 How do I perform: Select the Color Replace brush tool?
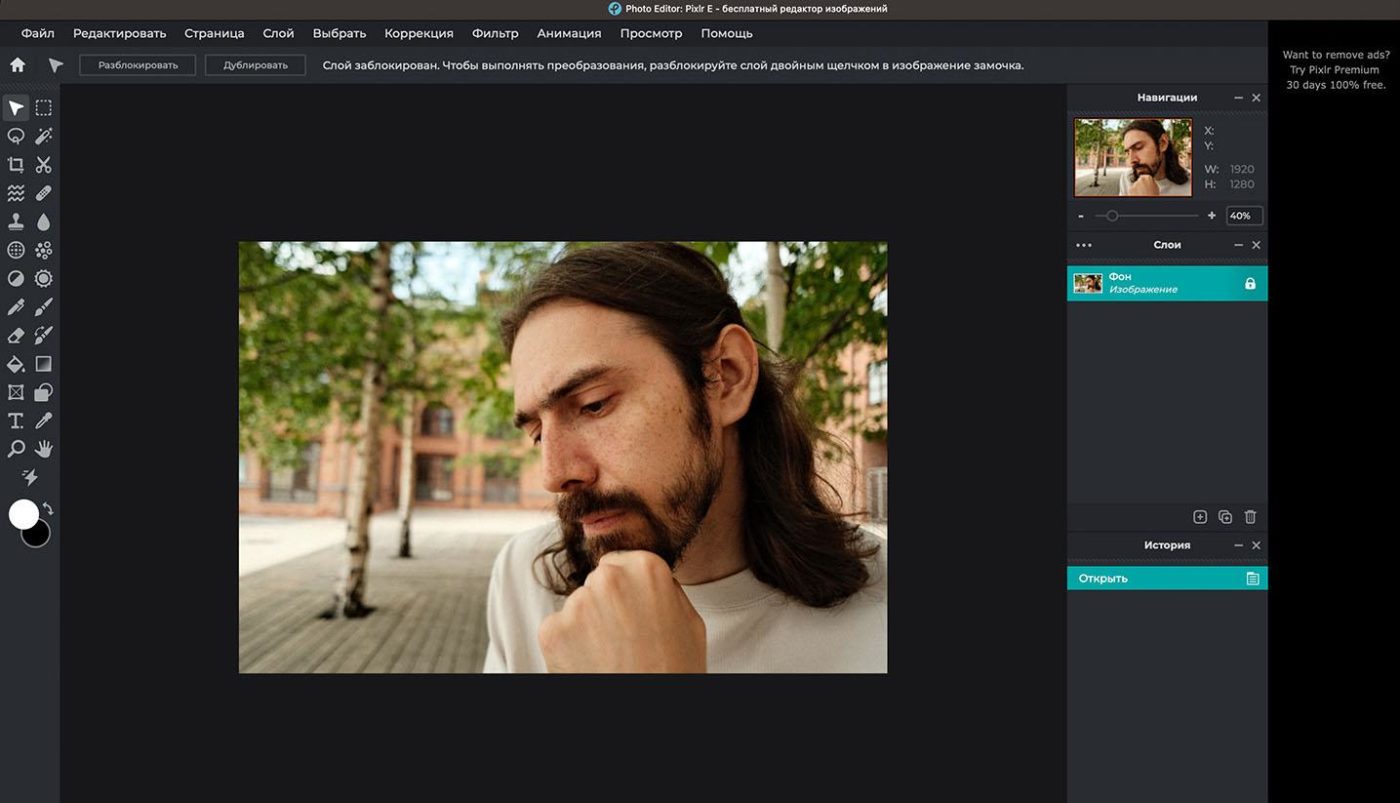tap(44, 336)
